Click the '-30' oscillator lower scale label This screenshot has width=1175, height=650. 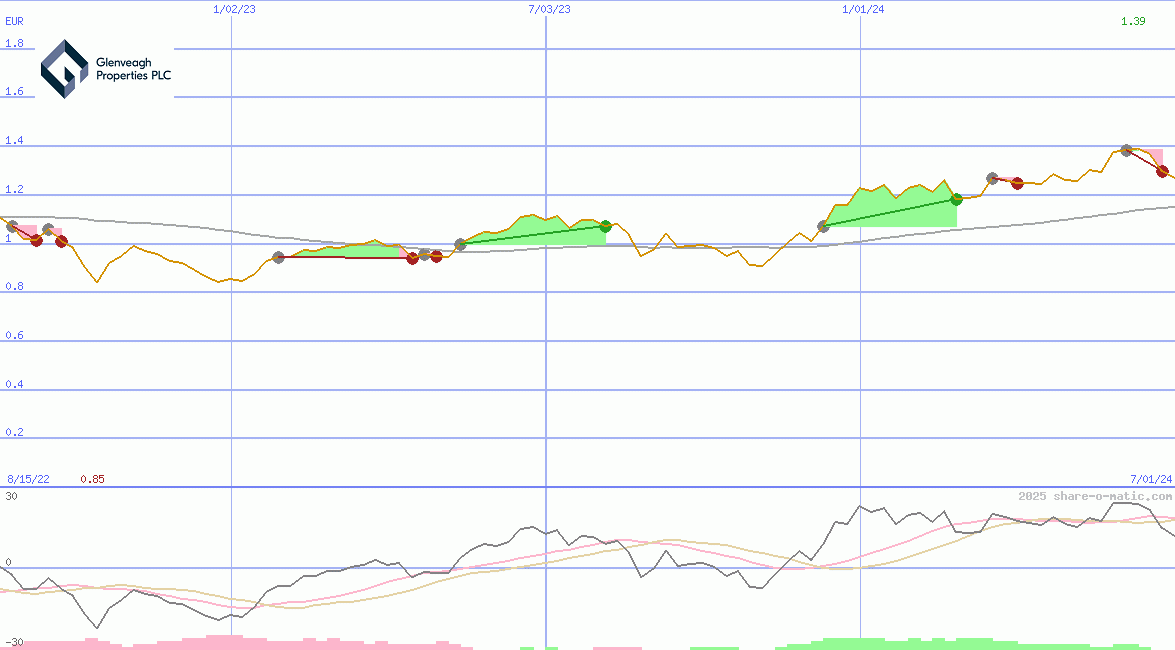pos(14,643)
